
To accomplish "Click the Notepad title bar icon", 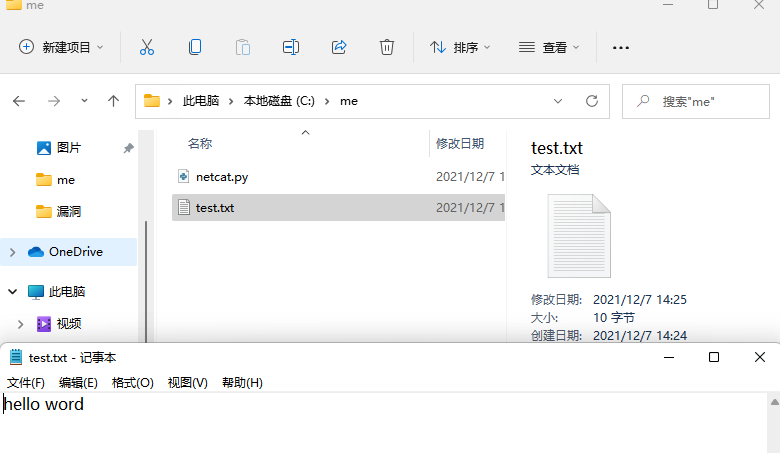I will [16, 357].
